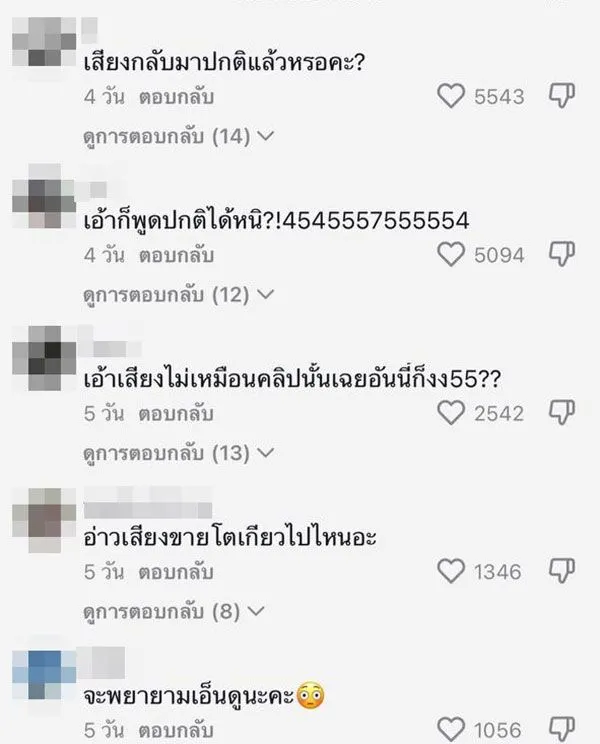This screenshot has height=744, width=600.
Task: Expand the 12 replies thread
Action: pos(179,295)
